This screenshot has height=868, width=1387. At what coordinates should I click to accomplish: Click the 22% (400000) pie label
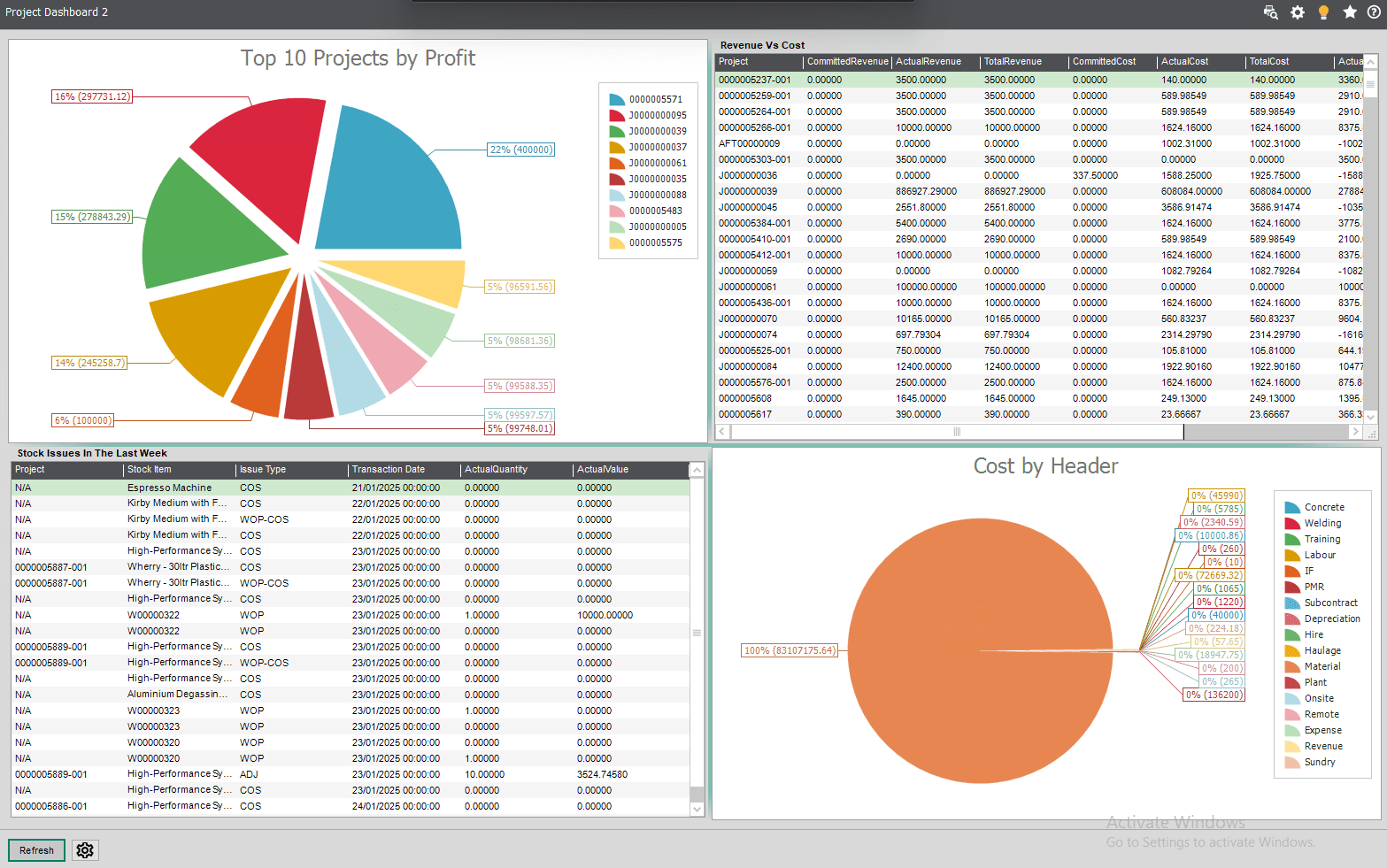click(x=521, y=150)
